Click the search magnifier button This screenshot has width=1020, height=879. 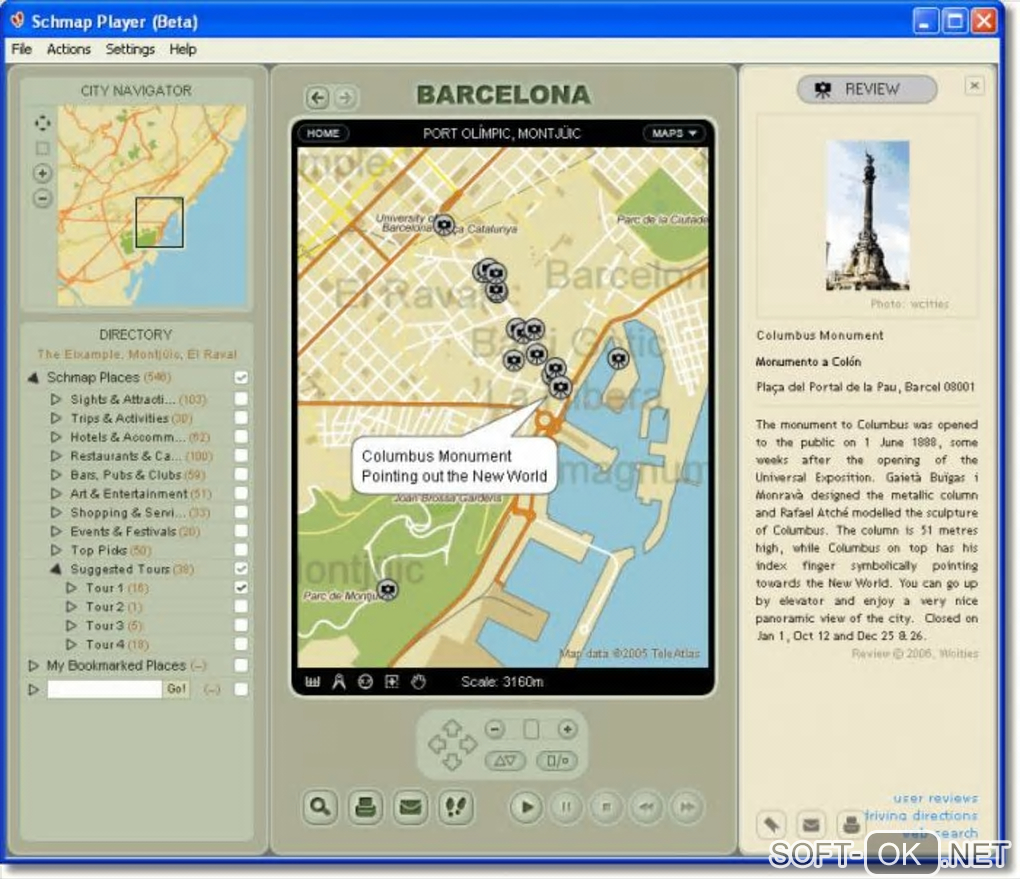click(x=320, y=807)
